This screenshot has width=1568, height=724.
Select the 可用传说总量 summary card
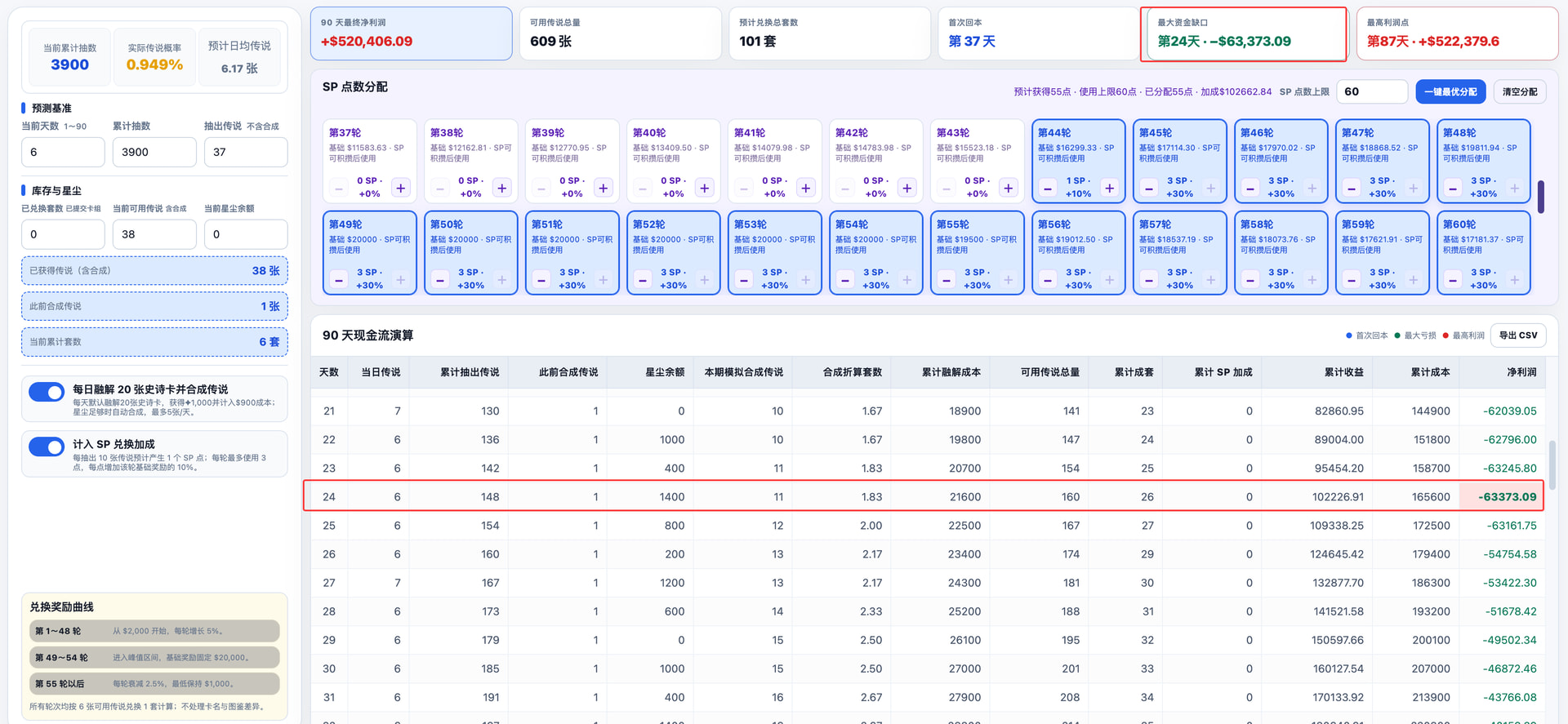[621, 33]
